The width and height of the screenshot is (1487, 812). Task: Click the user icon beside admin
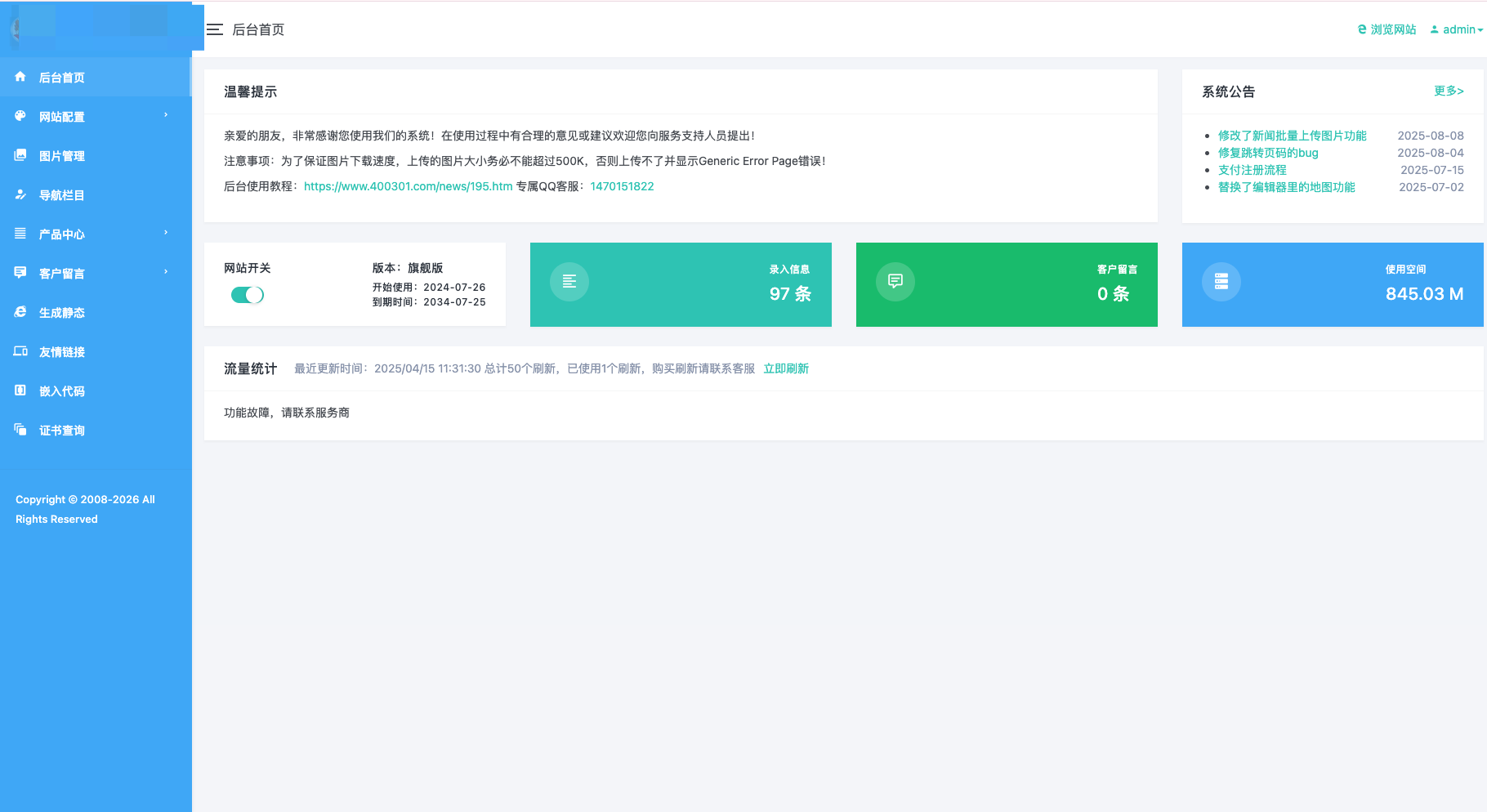pyautogui.click(x=1434, y=29)
